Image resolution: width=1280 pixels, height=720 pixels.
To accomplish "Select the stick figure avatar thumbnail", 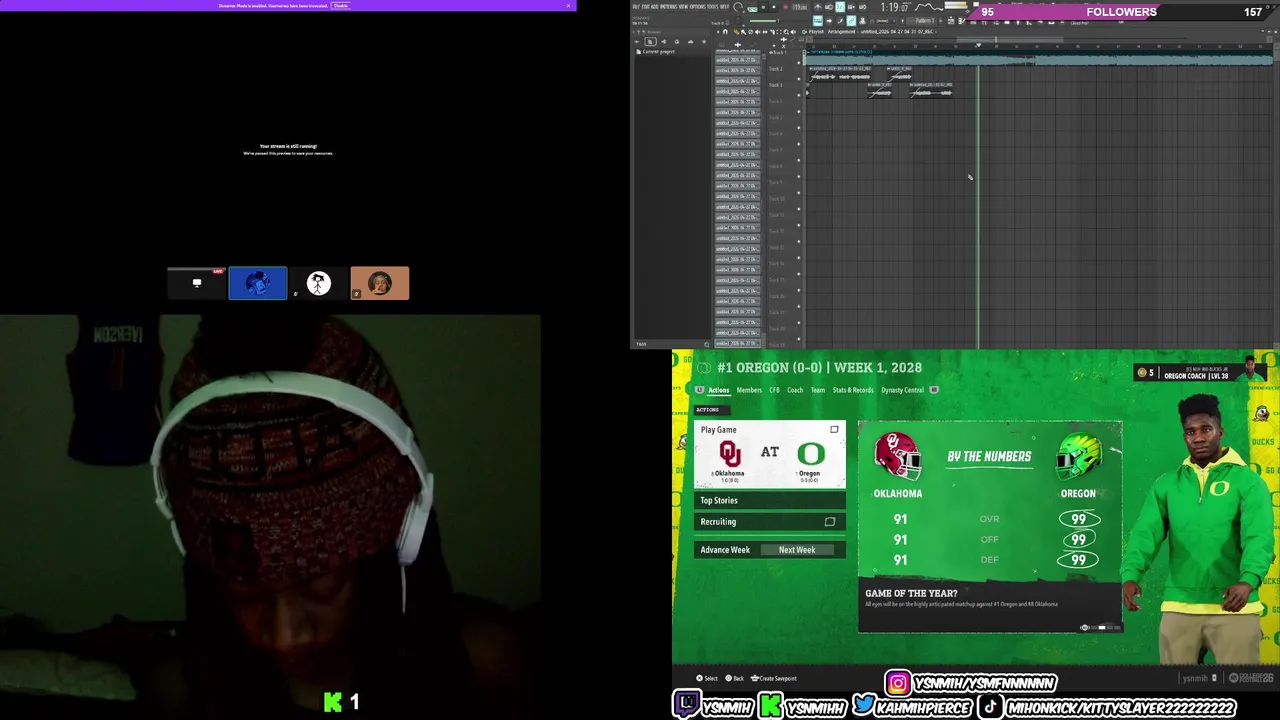I will pos(319,283).
